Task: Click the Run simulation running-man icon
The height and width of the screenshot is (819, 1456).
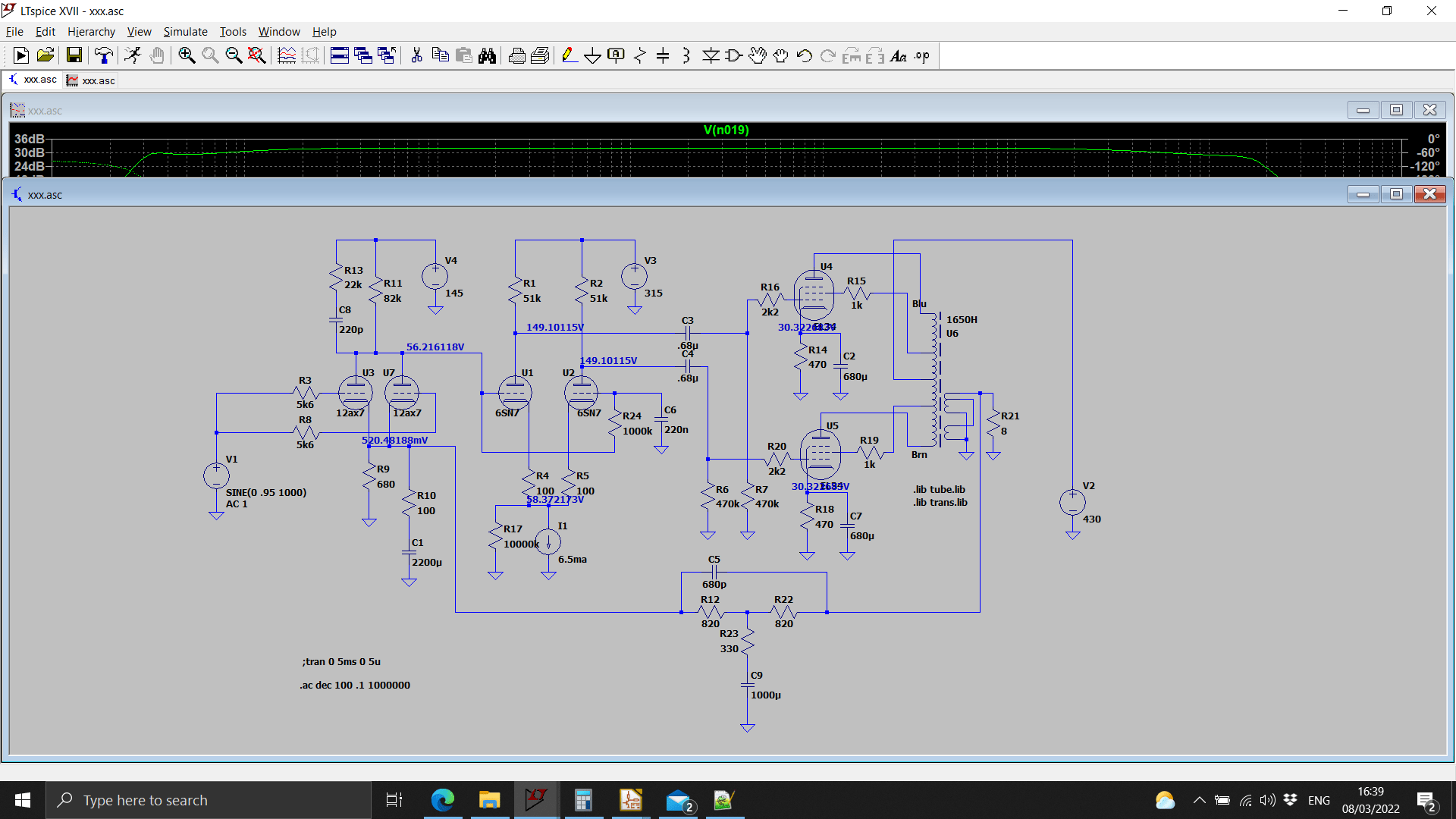Action: [x=133, y=55]
